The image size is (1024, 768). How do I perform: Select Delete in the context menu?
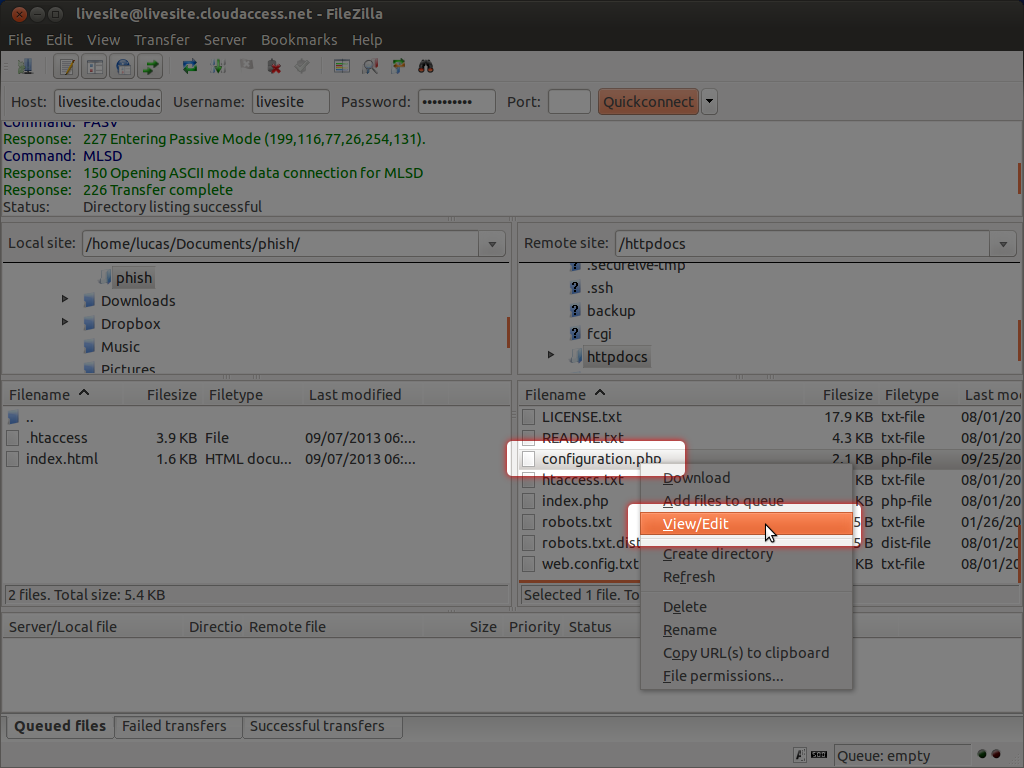(746, 607)
